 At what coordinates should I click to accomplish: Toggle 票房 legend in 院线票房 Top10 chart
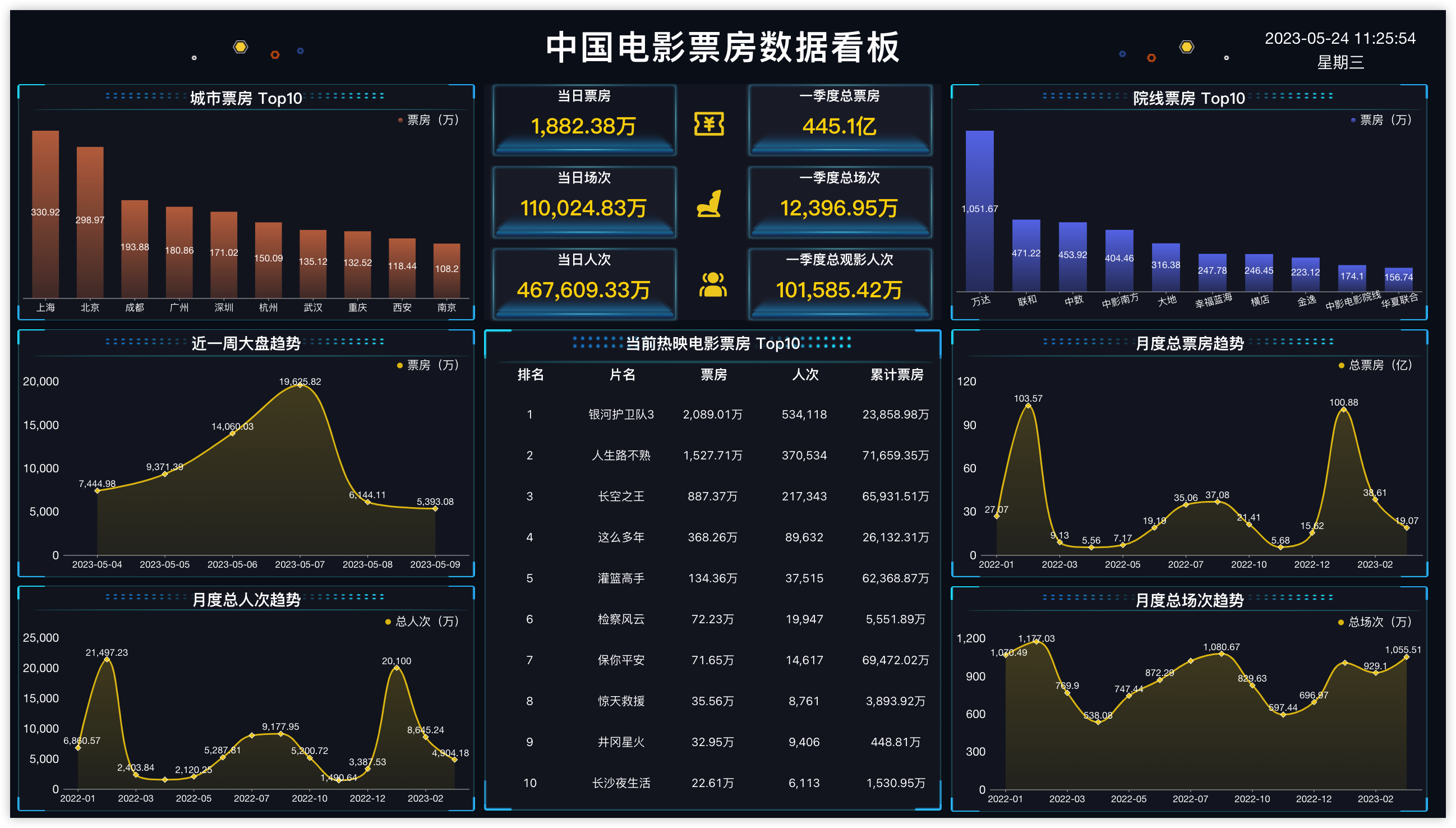pyautogui.click(x=1380, y=120)
